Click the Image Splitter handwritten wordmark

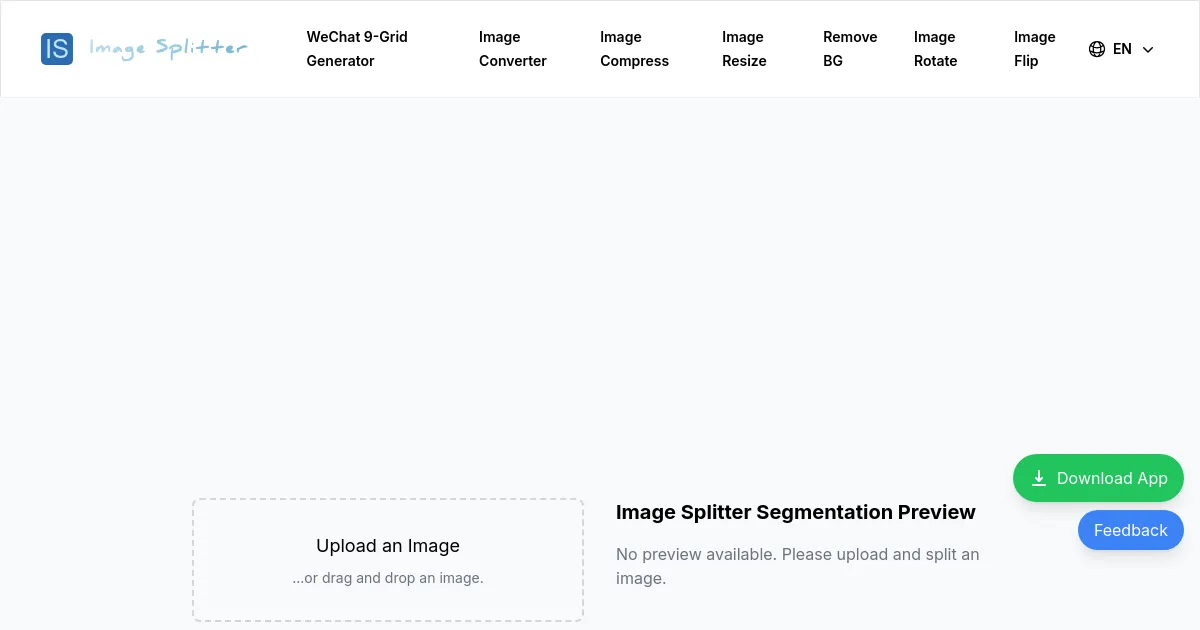coord(168,47)
